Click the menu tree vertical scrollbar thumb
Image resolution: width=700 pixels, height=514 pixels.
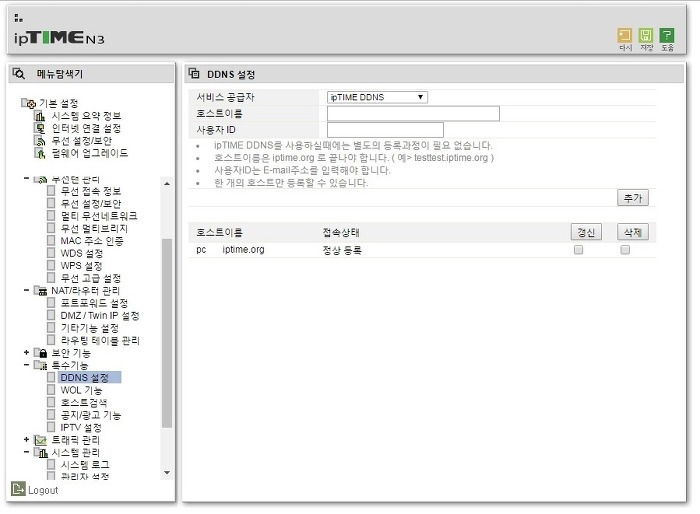point(167,333)
